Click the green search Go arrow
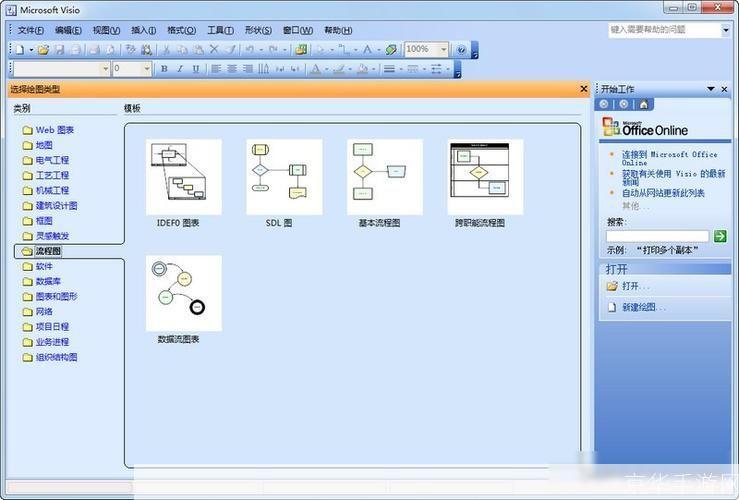This screenshot has height=500, width=739. coord(720,236)
